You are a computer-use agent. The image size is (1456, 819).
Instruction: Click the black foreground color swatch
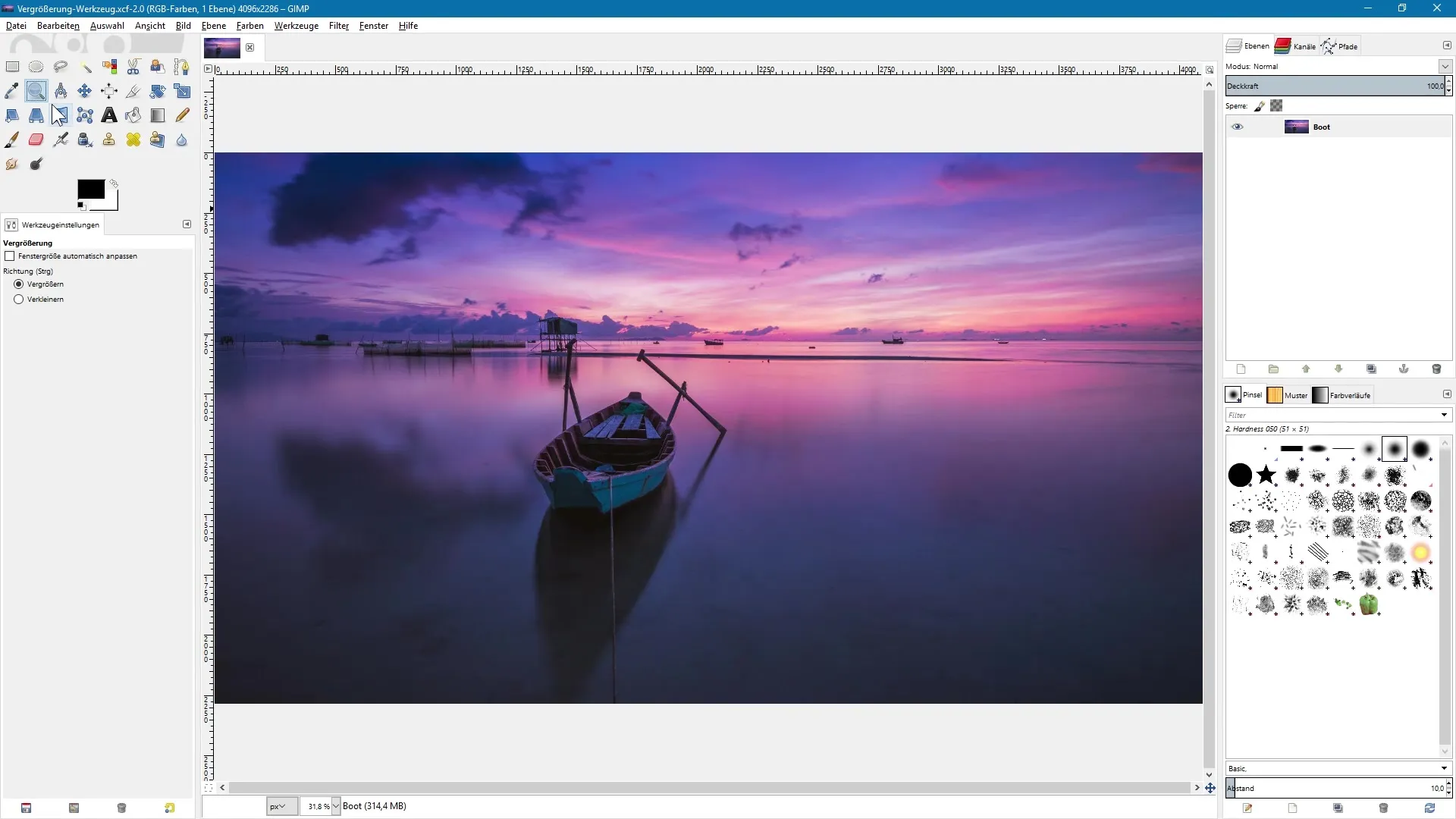(x=91, y=190)
